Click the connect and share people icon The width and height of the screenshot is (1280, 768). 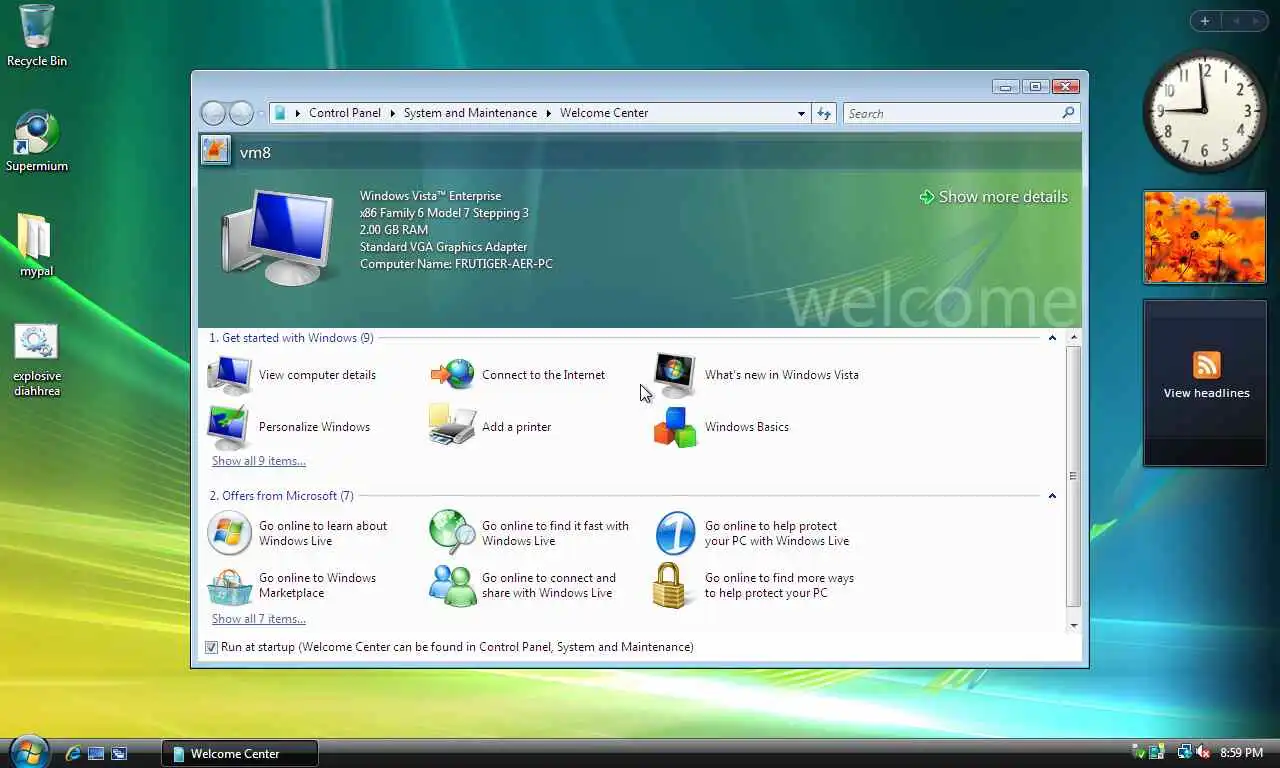point(453,585)
